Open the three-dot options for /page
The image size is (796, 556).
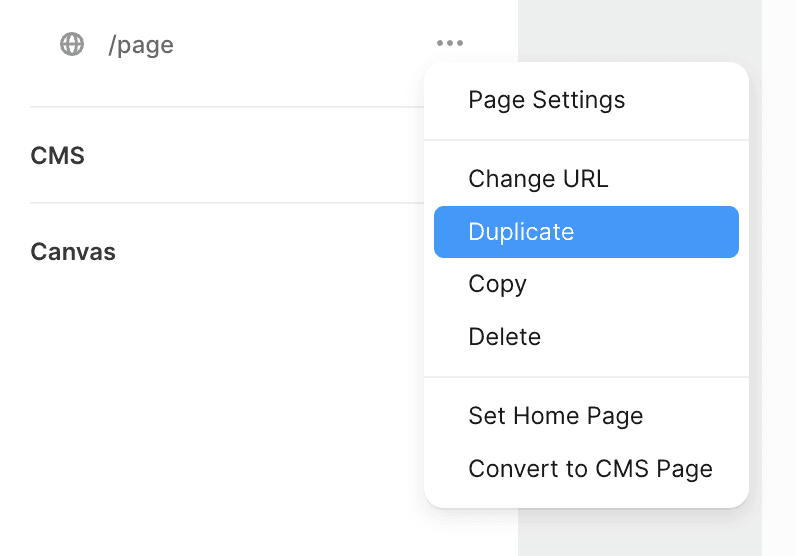click(x=450, y=43)
